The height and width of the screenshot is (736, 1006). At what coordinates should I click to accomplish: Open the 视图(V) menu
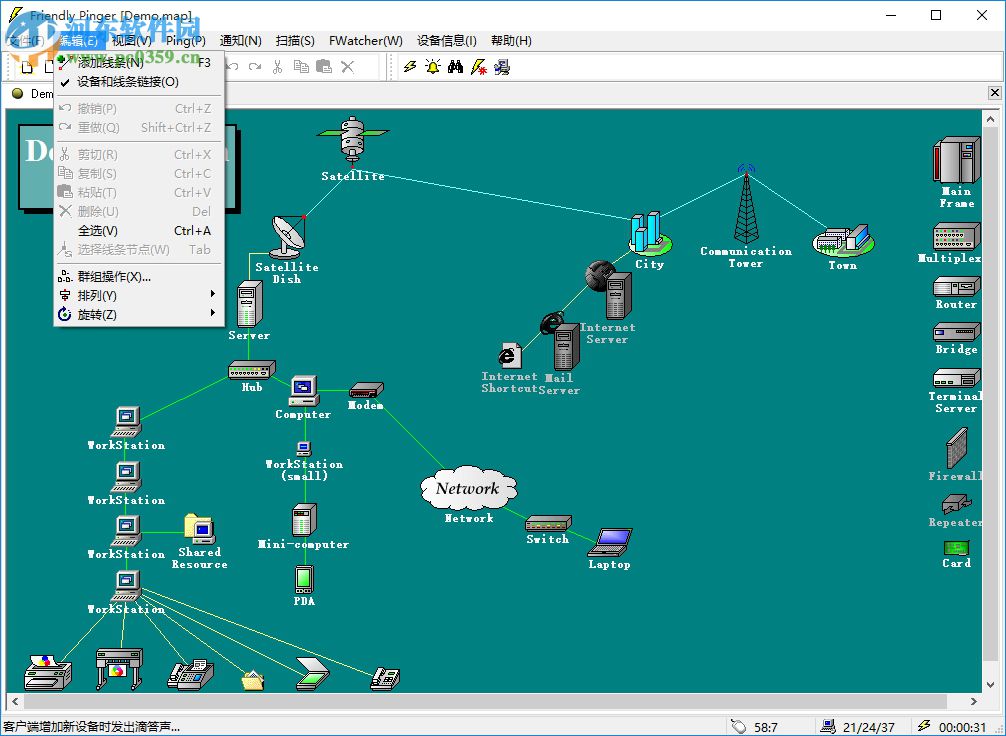point(132,40)
